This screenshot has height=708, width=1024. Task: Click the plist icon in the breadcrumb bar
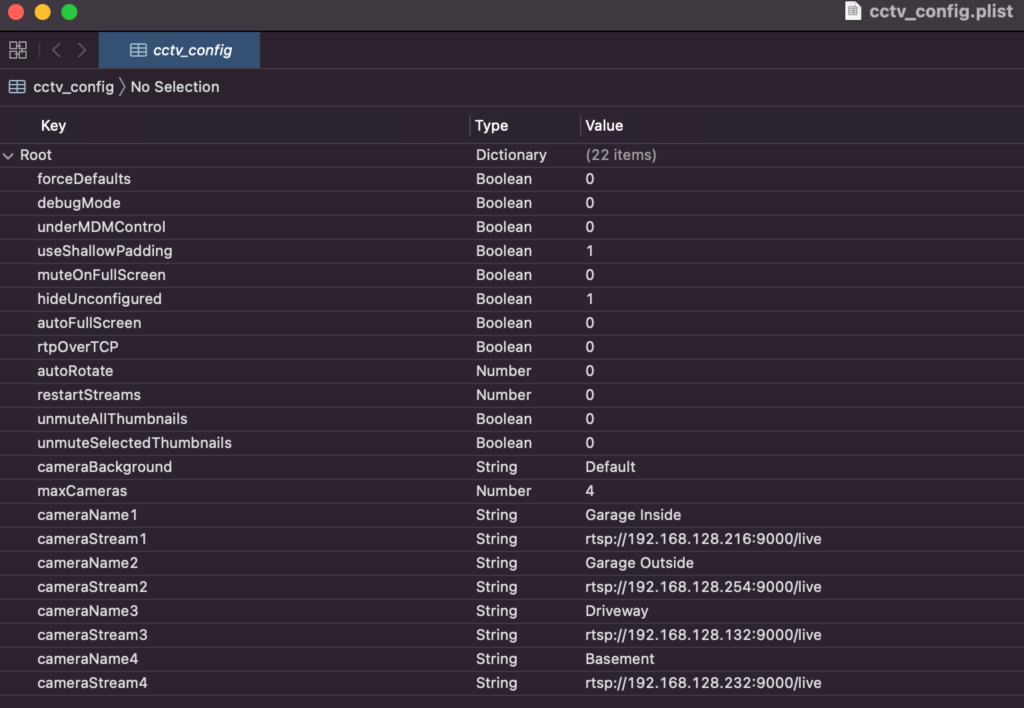coord(17,87)
